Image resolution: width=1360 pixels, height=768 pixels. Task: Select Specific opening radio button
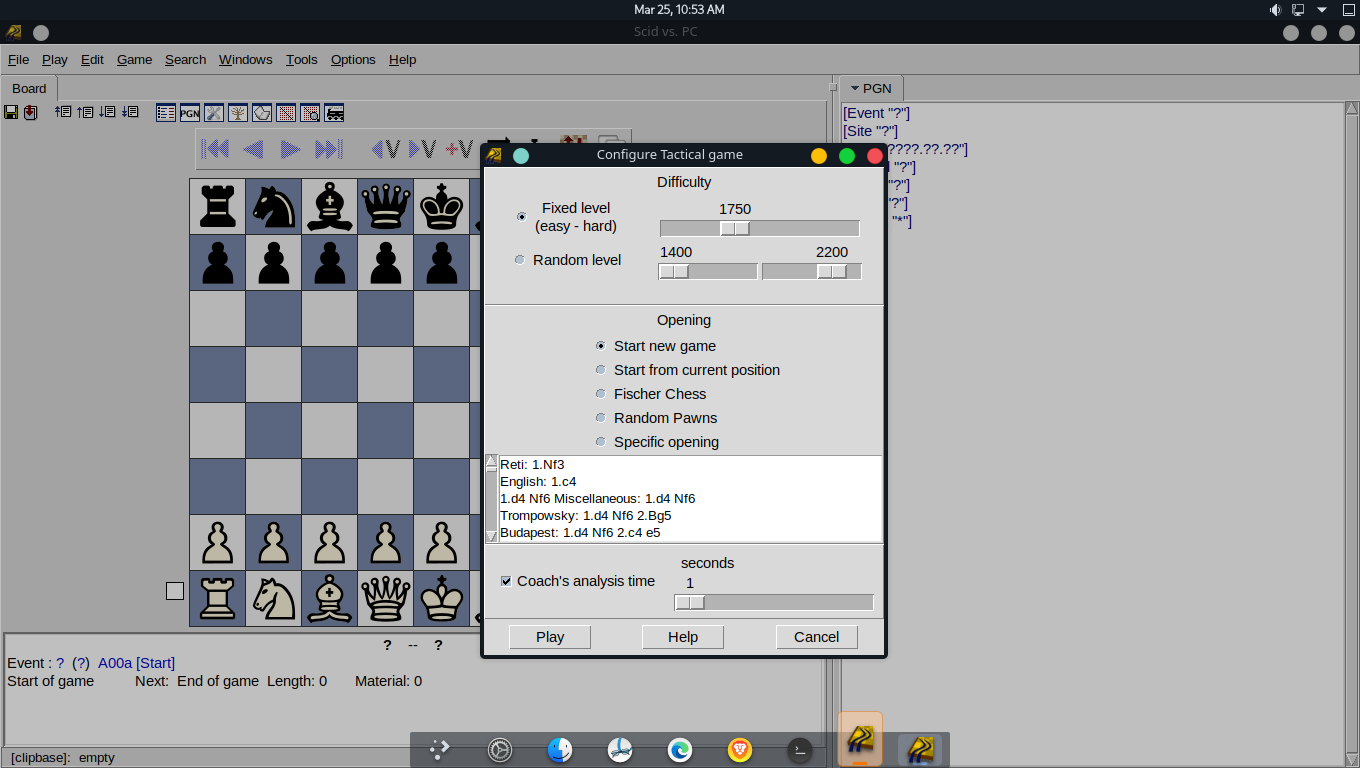tap(600, 442)
